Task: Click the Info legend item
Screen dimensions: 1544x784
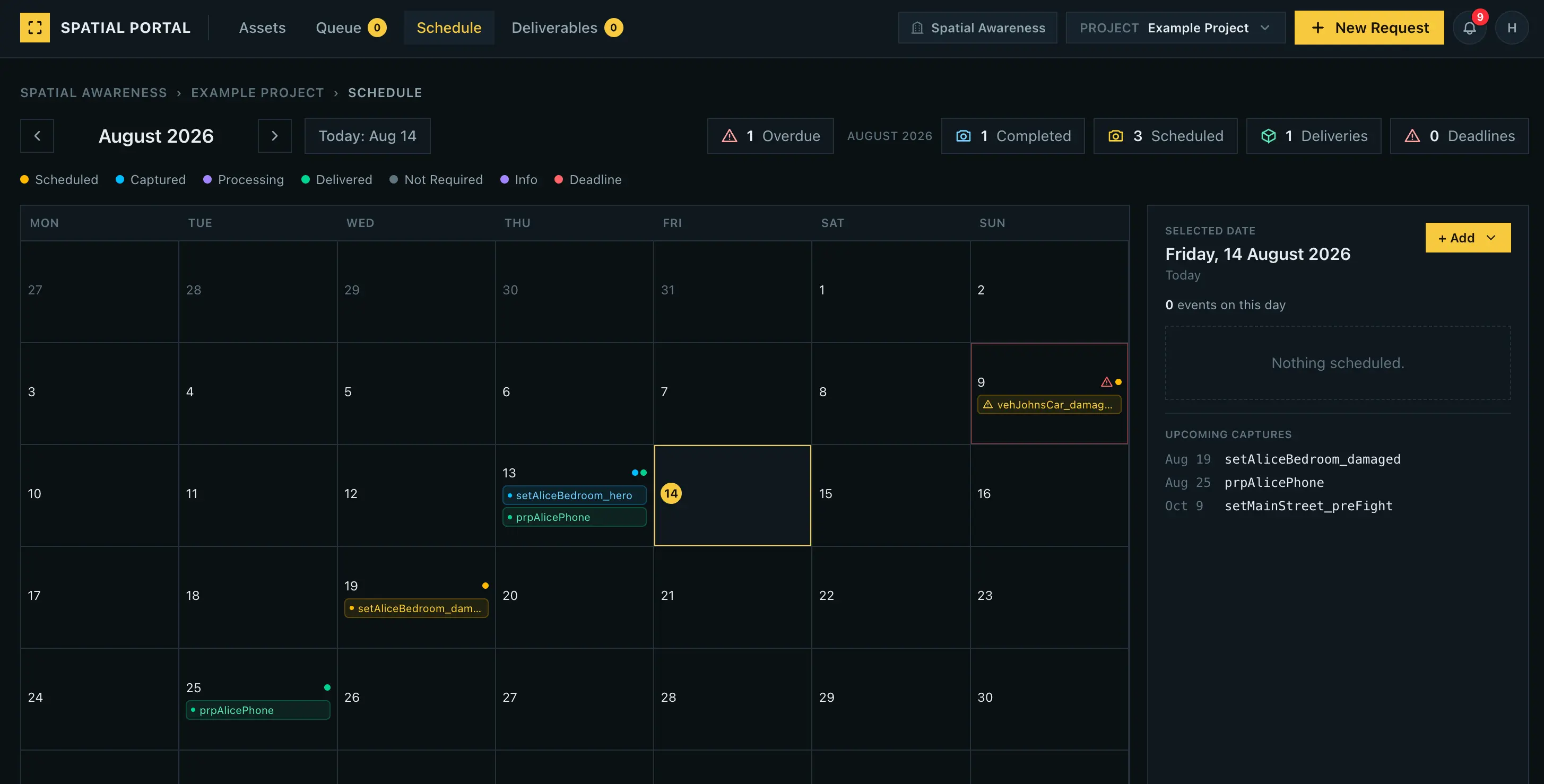Action: pos(518,179)
